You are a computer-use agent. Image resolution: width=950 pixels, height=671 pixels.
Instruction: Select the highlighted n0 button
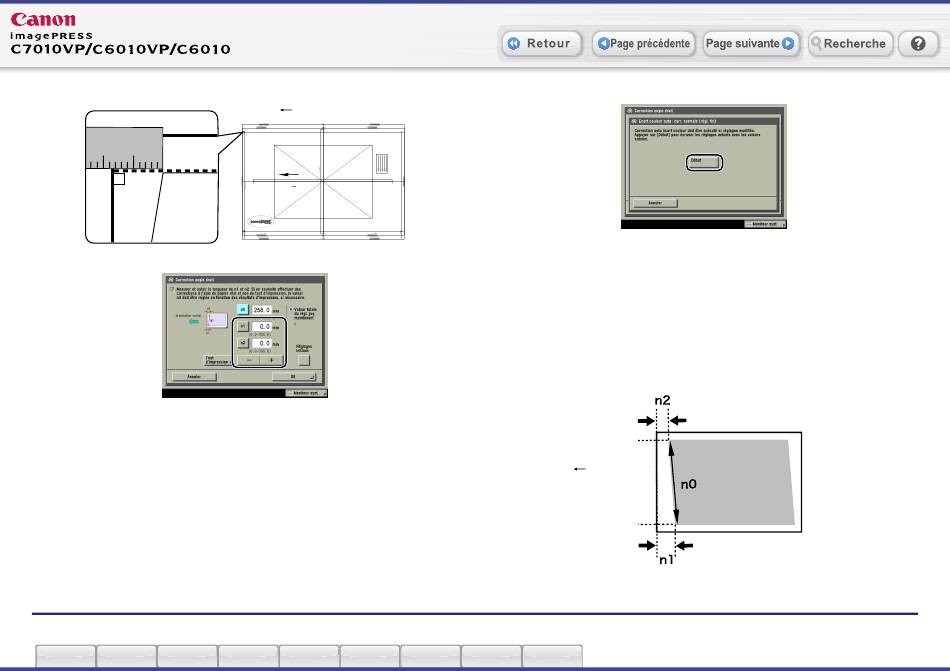pos(241,310)
